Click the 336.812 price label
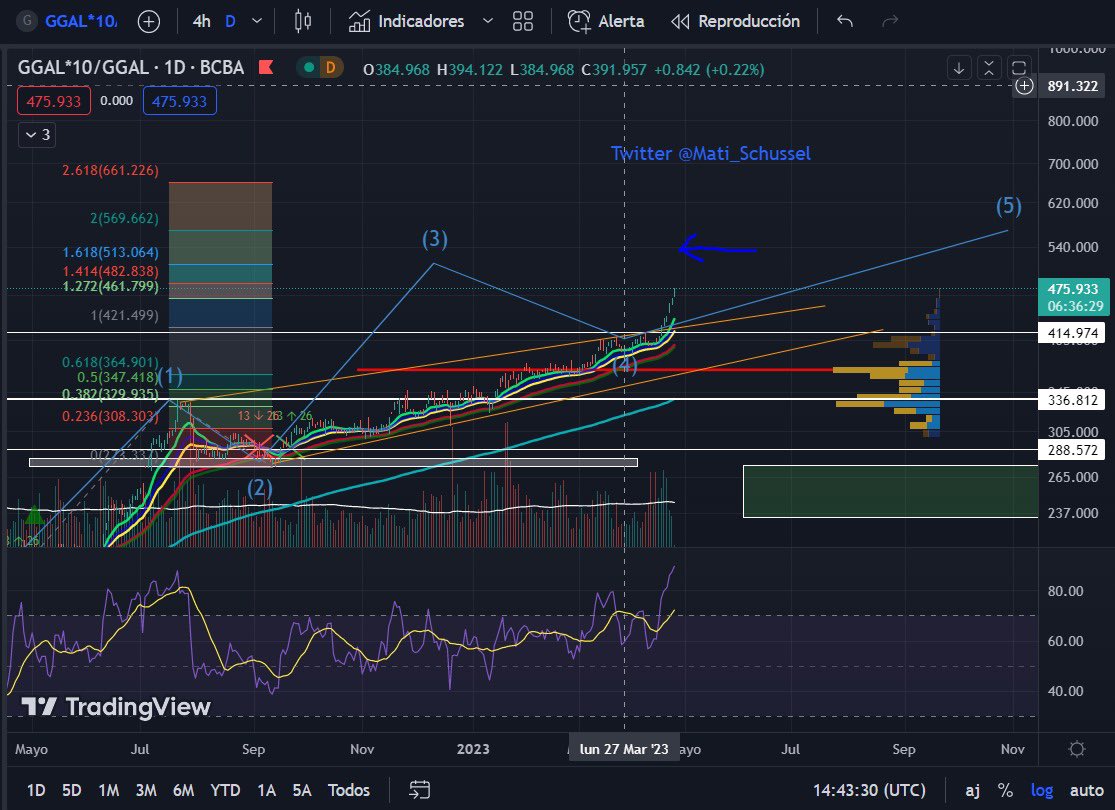 (1072, 400)
